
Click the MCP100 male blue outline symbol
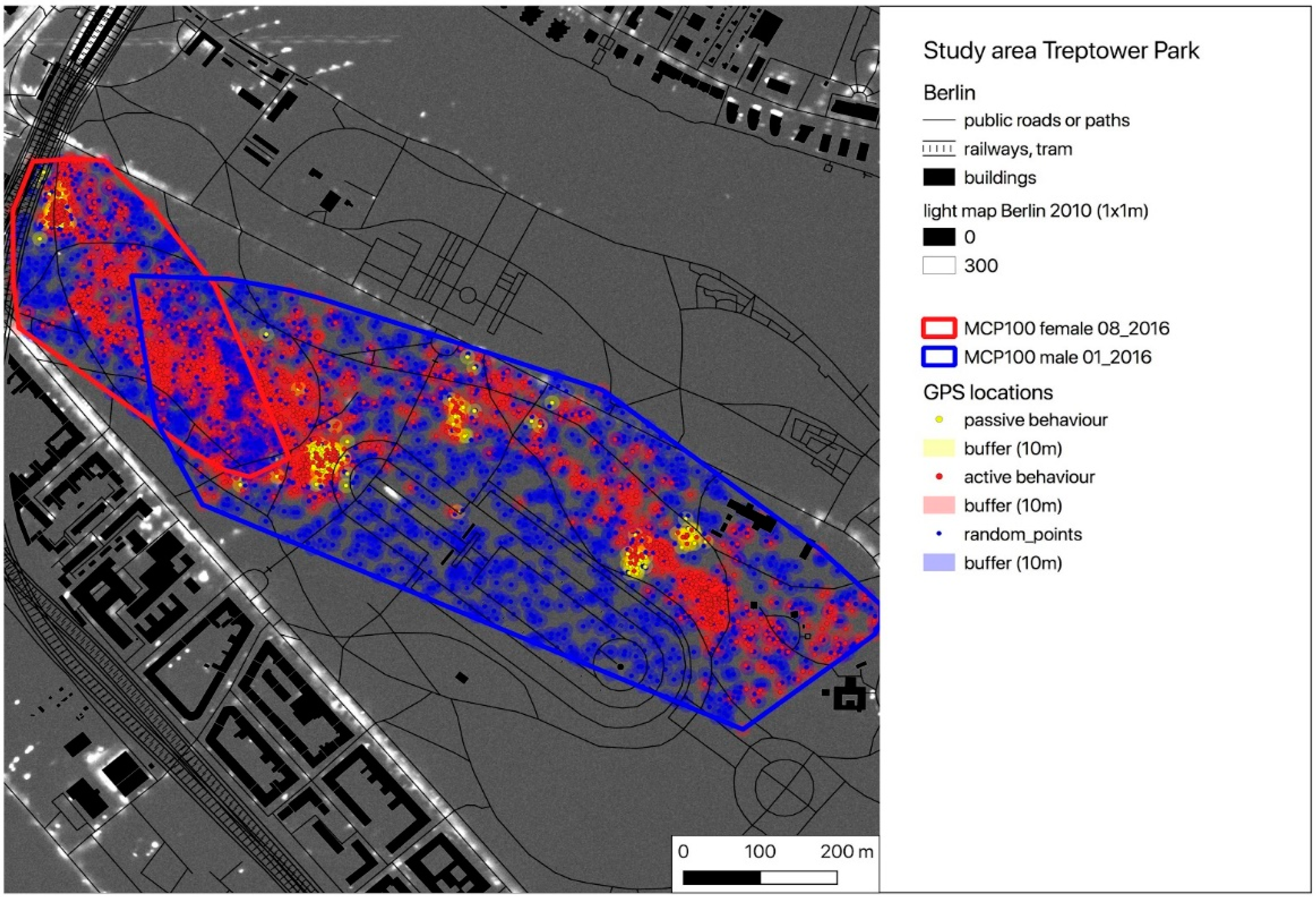click(939, 357)
